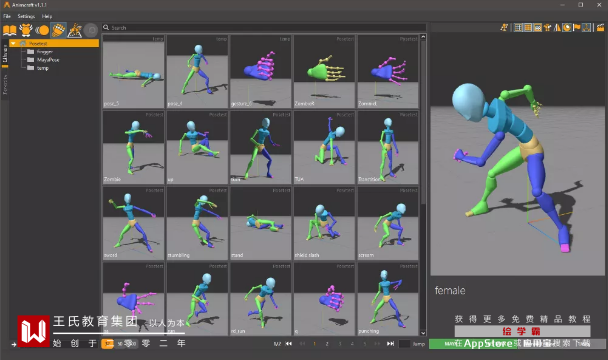Image resolution: width=608 pixels, height=360 pixels.
Task: Click the thumbnail grid scroll down arrow
Action: (x=423, y=333)
